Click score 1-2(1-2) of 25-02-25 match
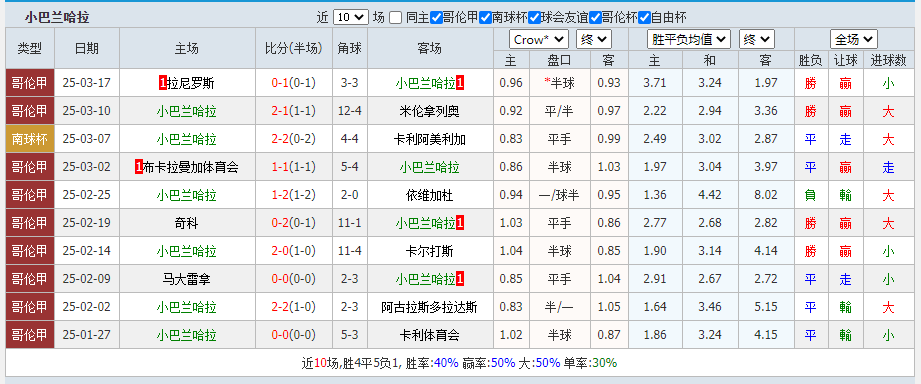 tap(294, 195)
